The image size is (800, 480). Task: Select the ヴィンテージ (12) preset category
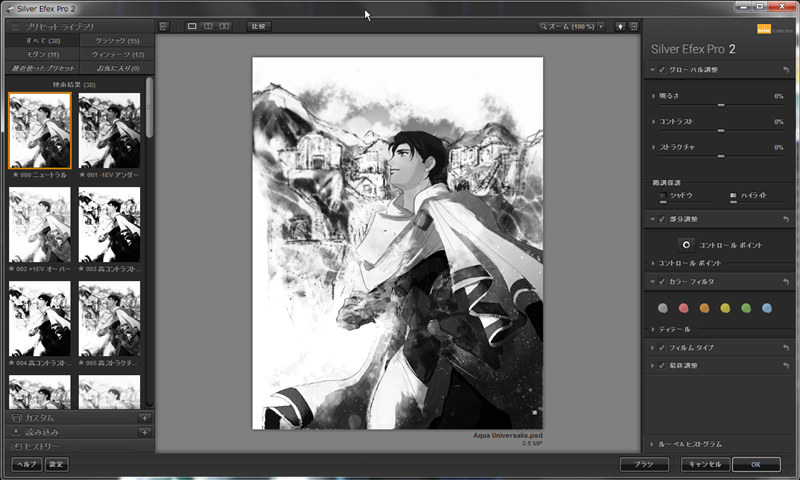(x=117, y=54)
